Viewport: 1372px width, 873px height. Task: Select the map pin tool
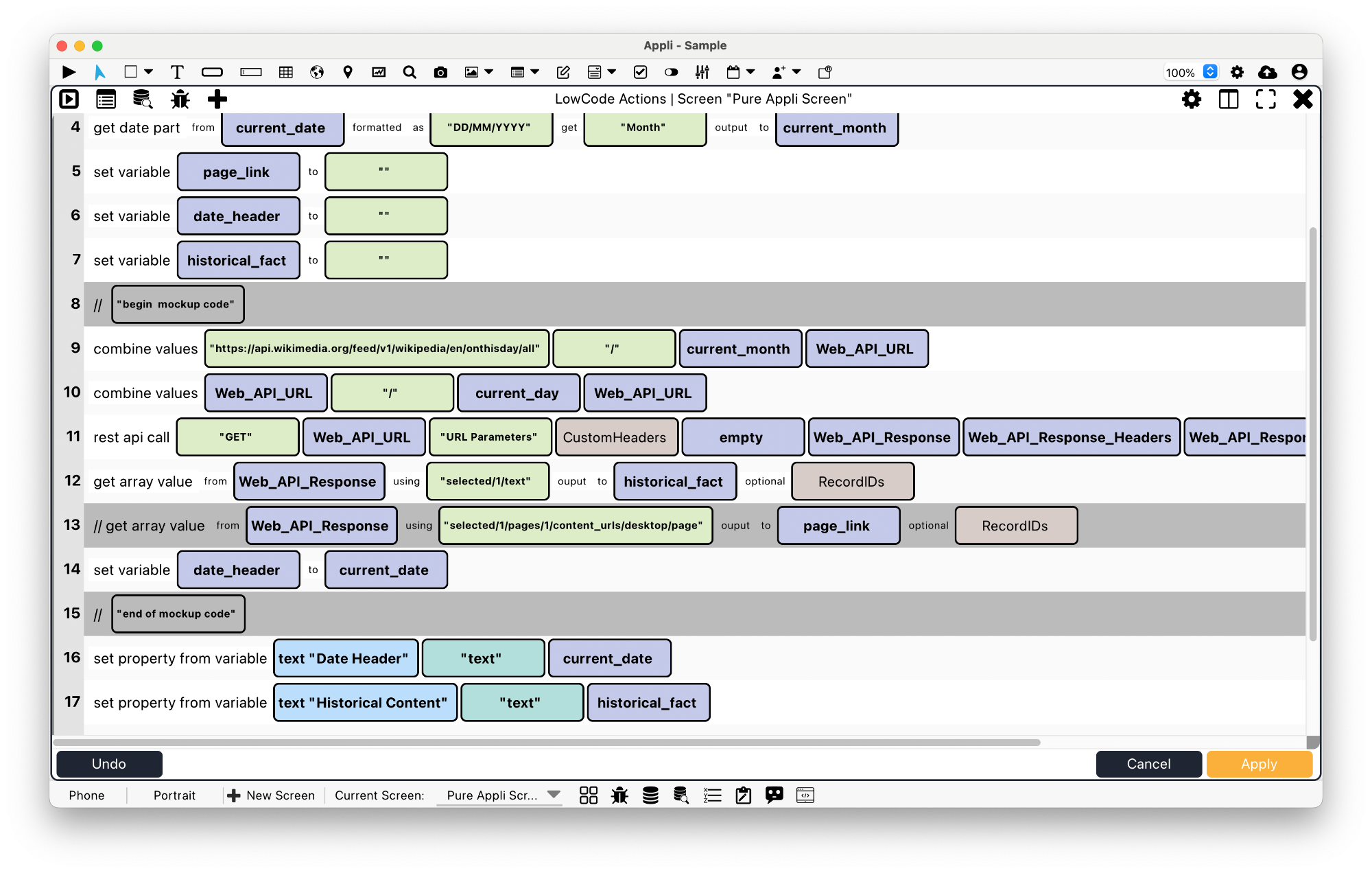coord(348,72)
